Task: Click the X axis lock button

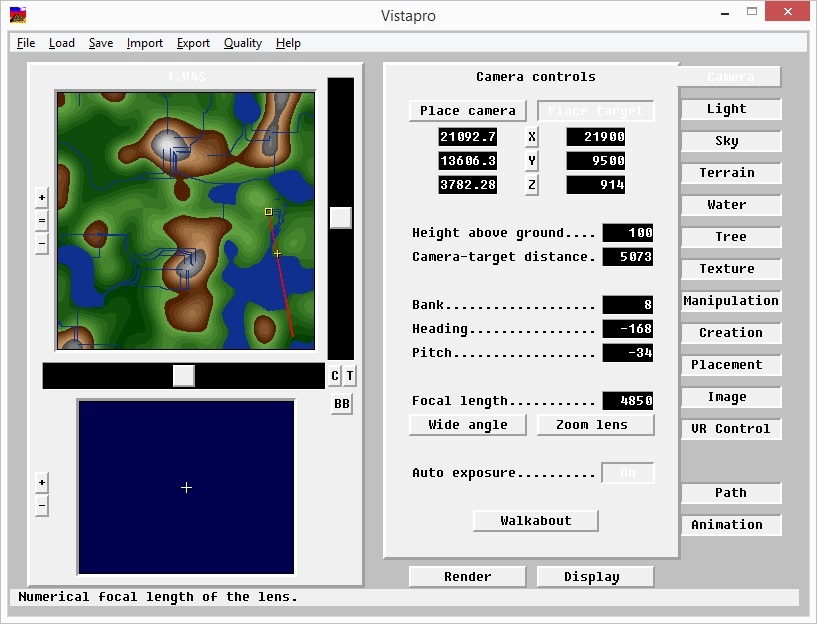Action: [531, 137]
